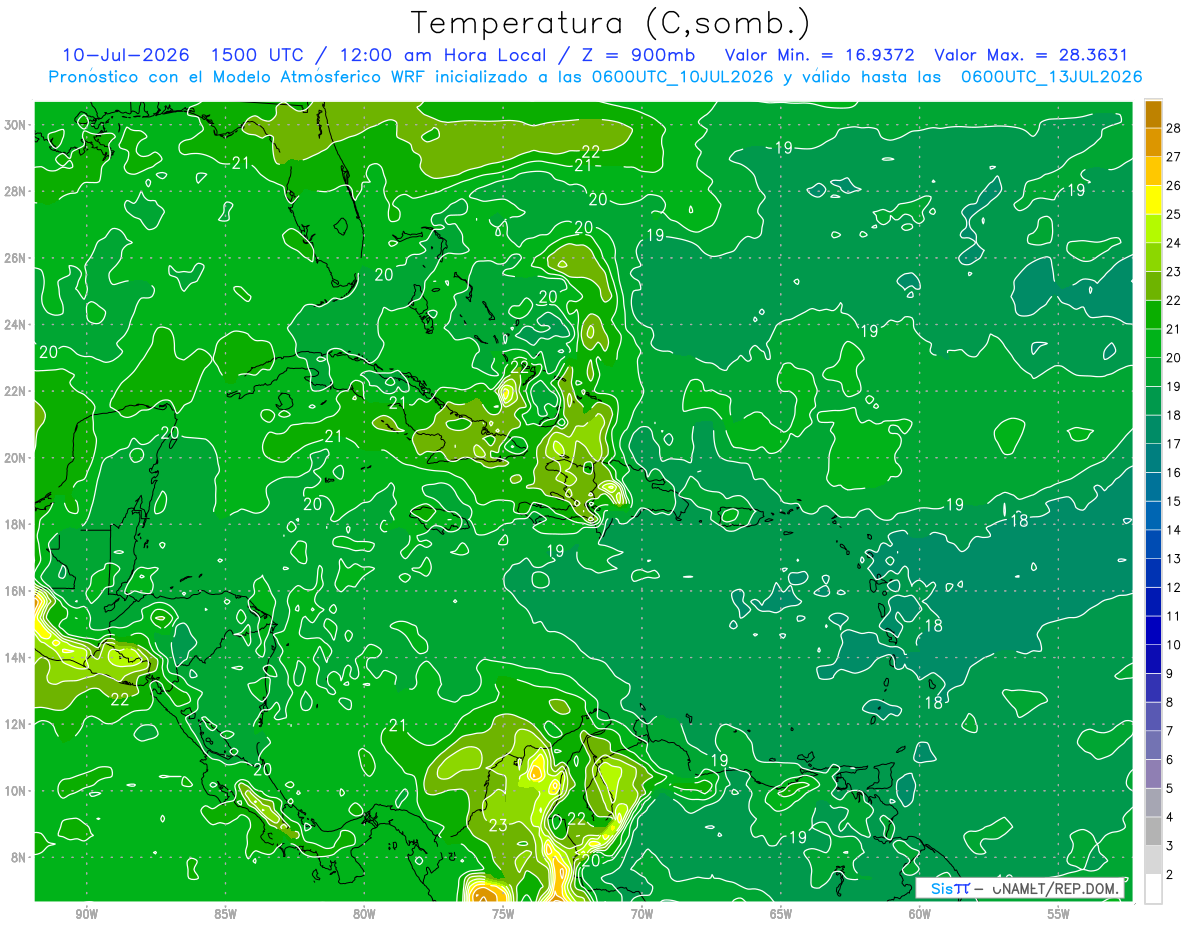The image size is (1200, 927).
Task: Click the color scale label 17
Action: pyautogui.click(x=1174, y=444)
